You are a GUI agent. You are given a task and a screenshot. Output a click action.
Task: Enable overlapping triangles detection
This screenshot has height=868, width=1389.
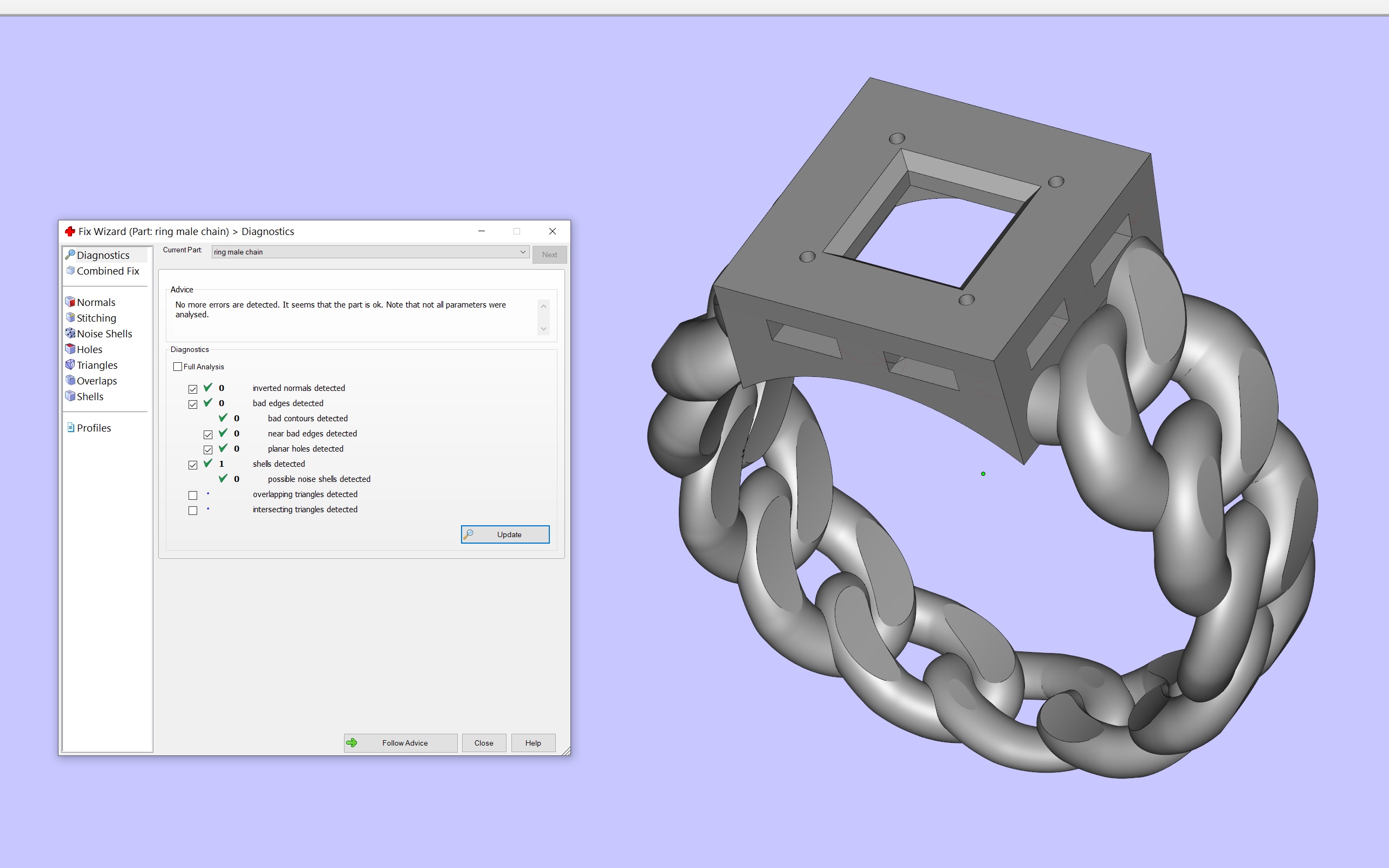(193, 494)
